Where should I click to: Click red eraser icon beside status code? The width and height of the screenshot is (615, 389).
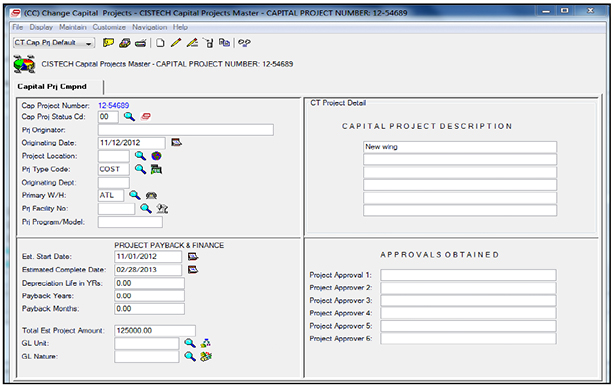tap(146, 116)
